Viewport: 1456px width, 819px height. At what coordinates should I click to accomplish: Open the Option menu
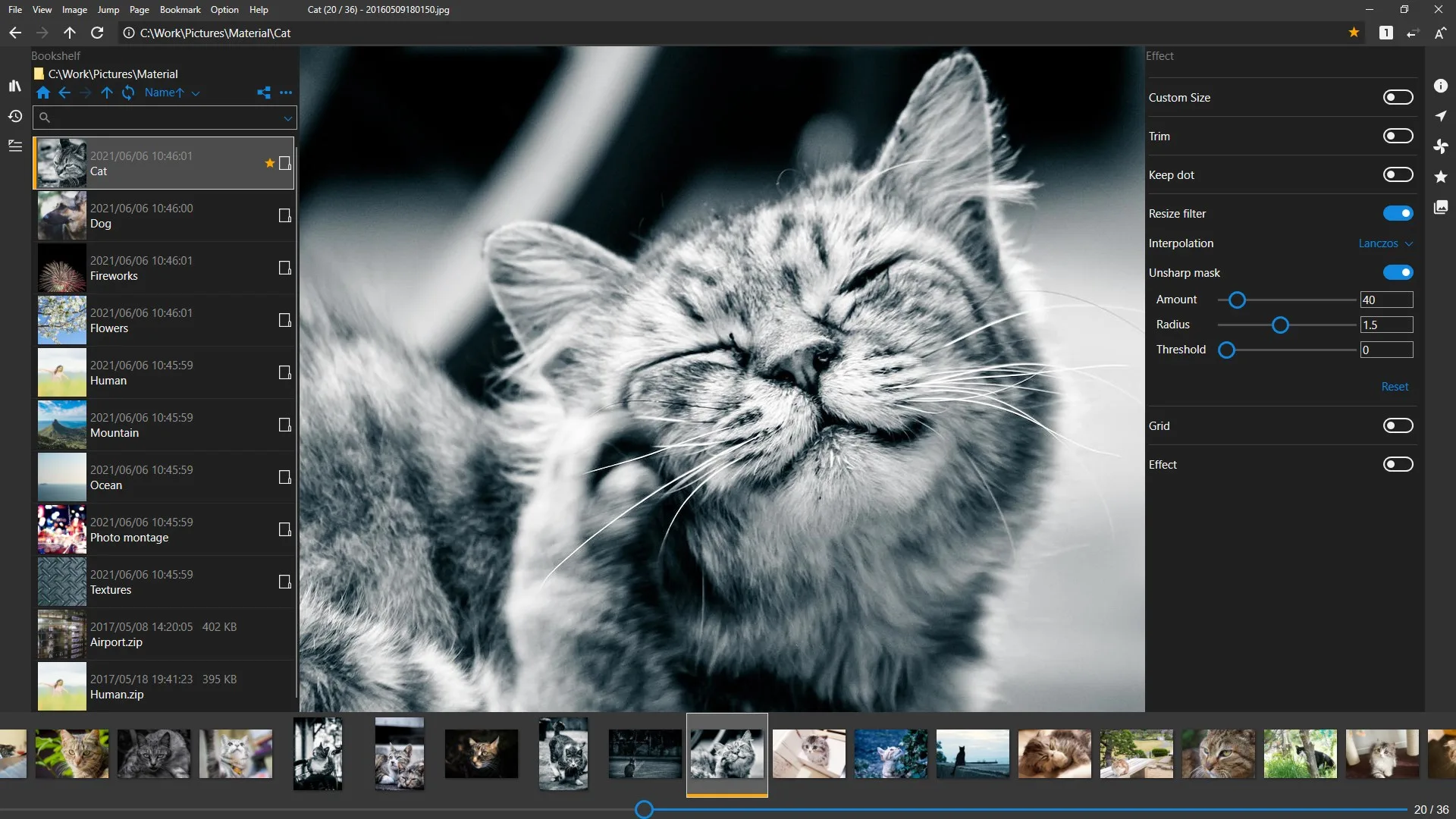point(224,10)
